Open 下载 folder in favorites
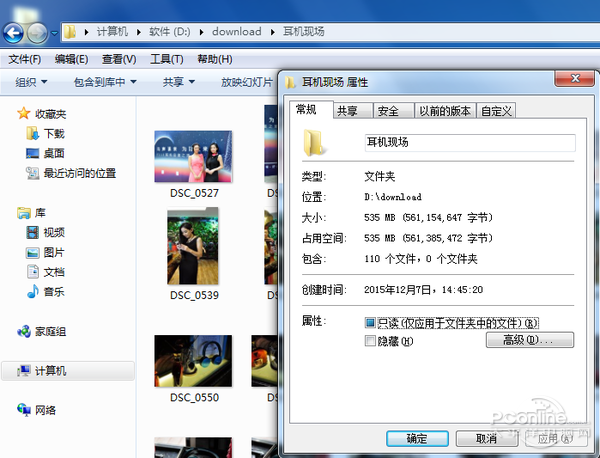The image size is (600, 458). (x=46, y=134)
